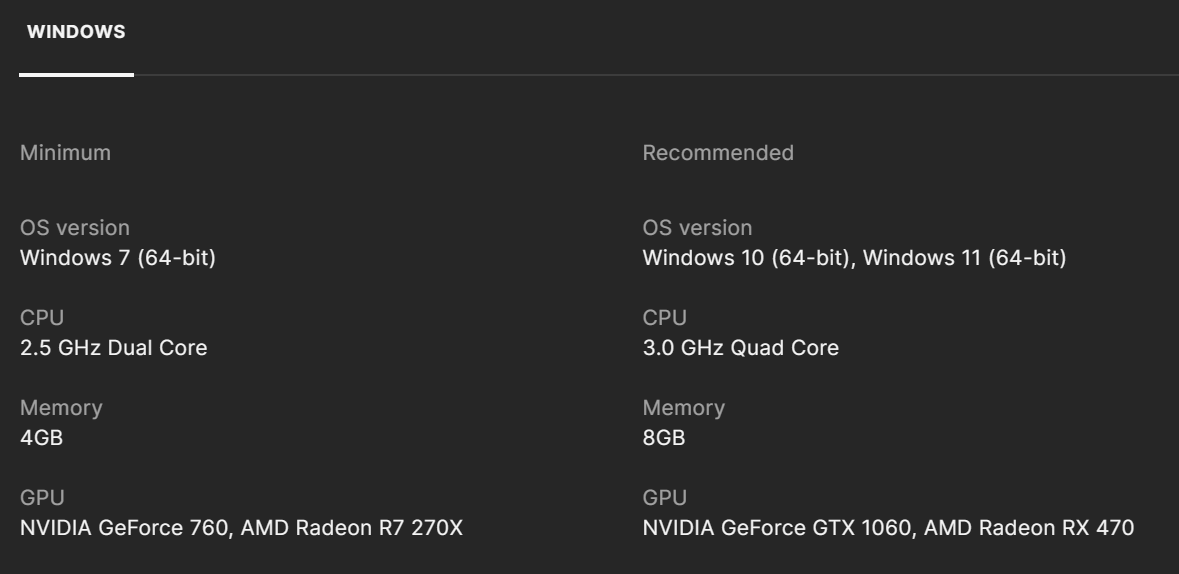
Task: Click the CPU label under Minimum
Action: pos(40,318)
